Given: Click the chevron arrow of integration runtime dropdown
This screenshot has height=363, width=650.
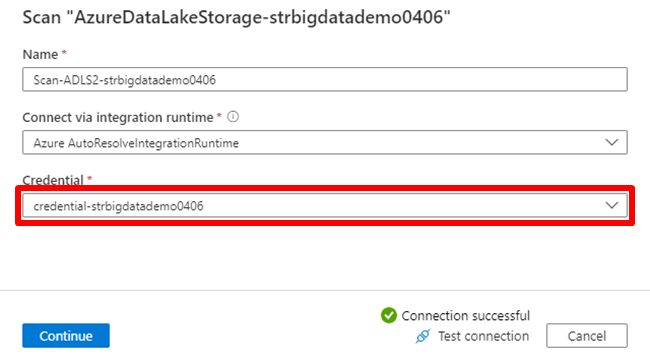Looking at the screenshot, I should pos(611,143).
